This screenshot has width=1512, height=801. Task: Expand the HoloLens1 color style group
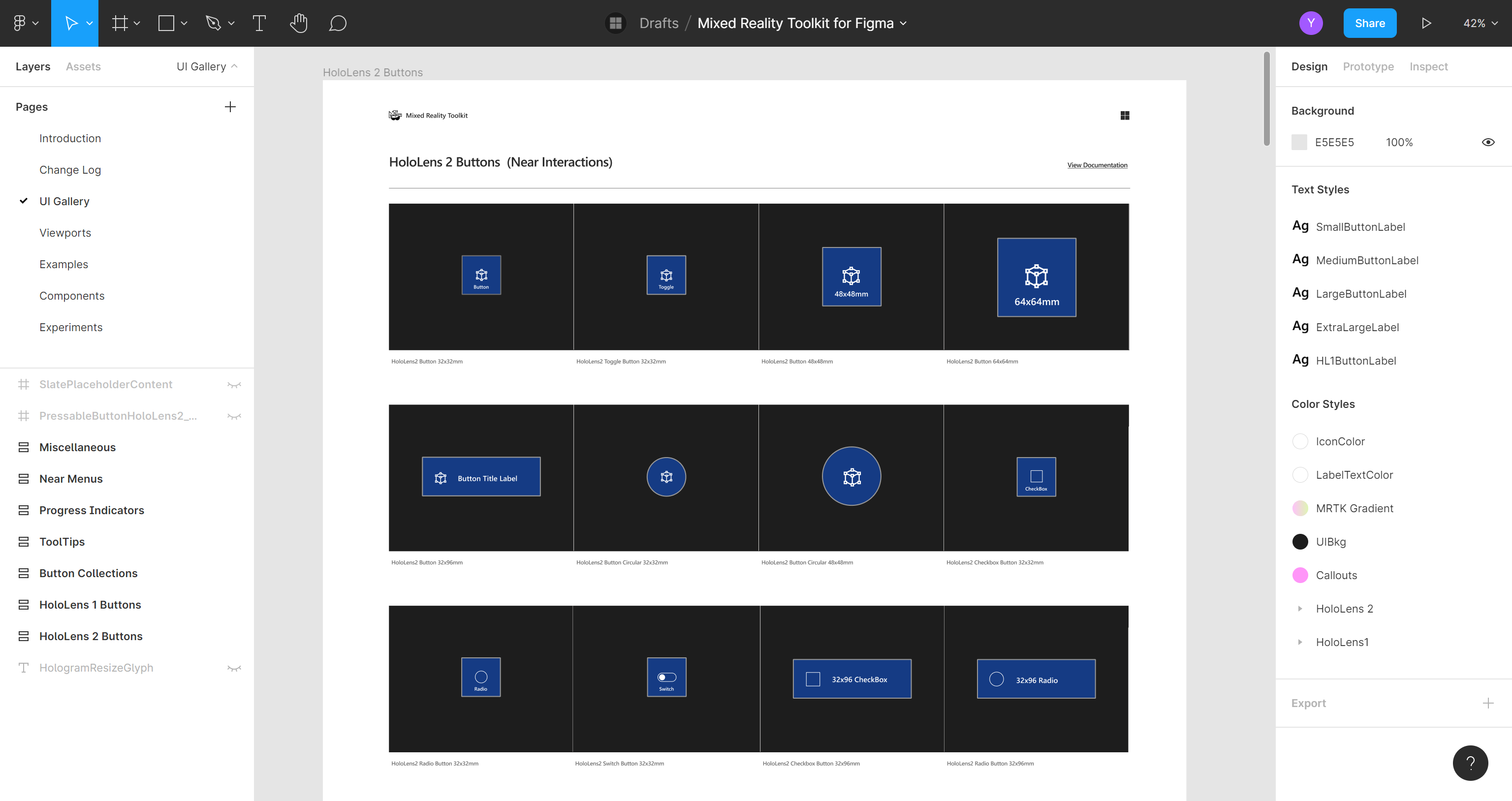tap(1300, 641)
